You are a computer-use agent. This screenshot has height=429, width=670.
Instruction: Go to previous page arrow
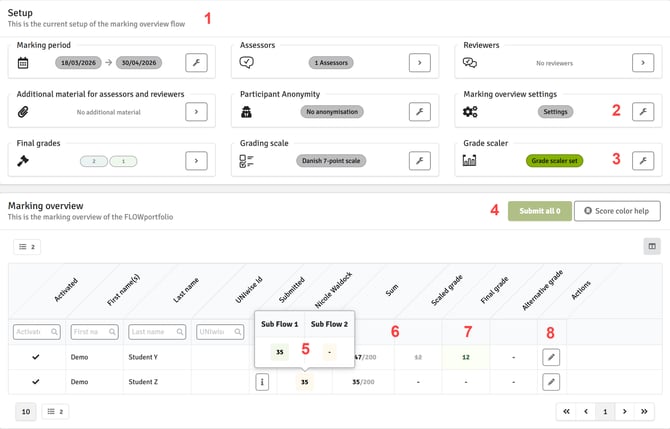[x=586, y=411]
